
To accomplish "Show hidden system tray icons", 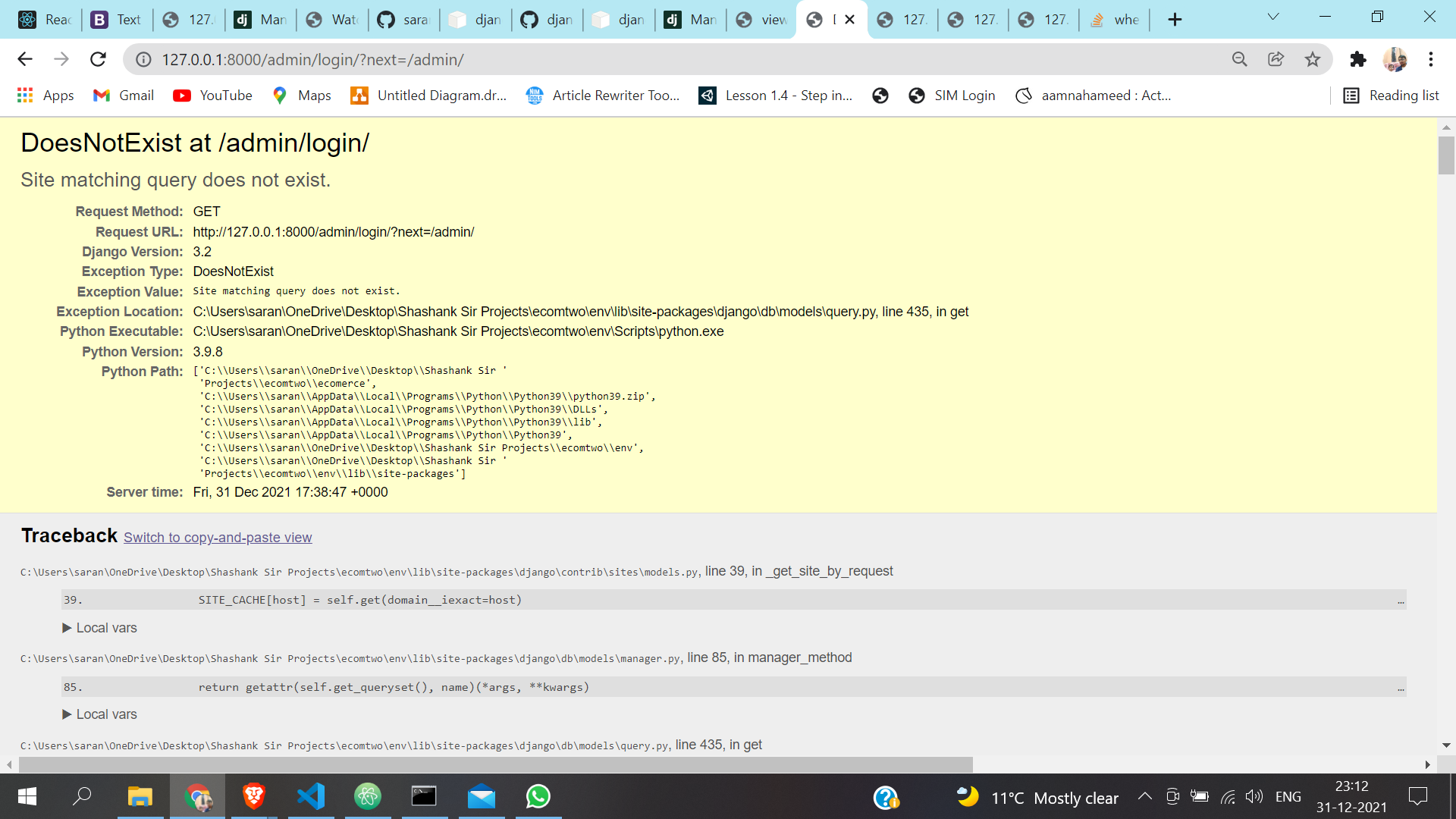I will (x=1145, y=796).
